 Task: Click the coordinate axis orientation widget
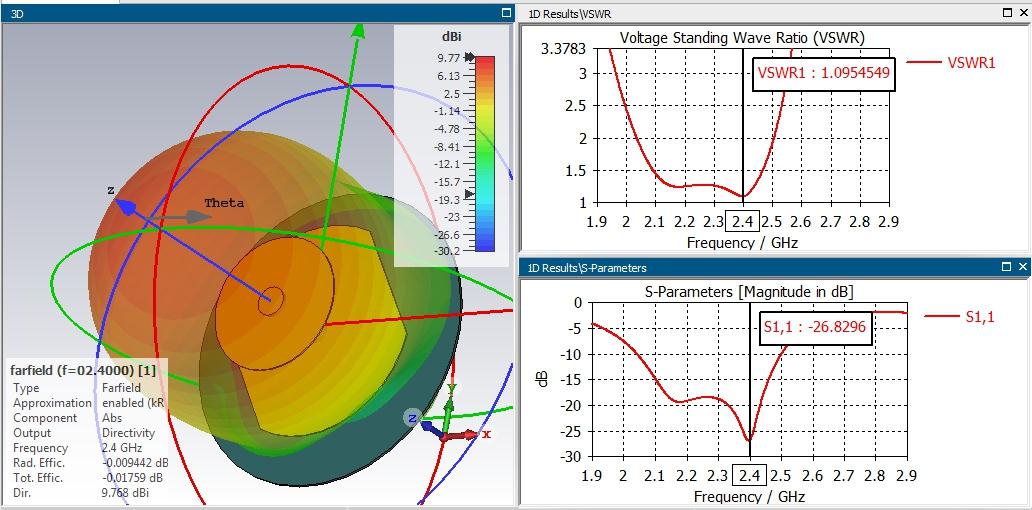coord(448,416)
